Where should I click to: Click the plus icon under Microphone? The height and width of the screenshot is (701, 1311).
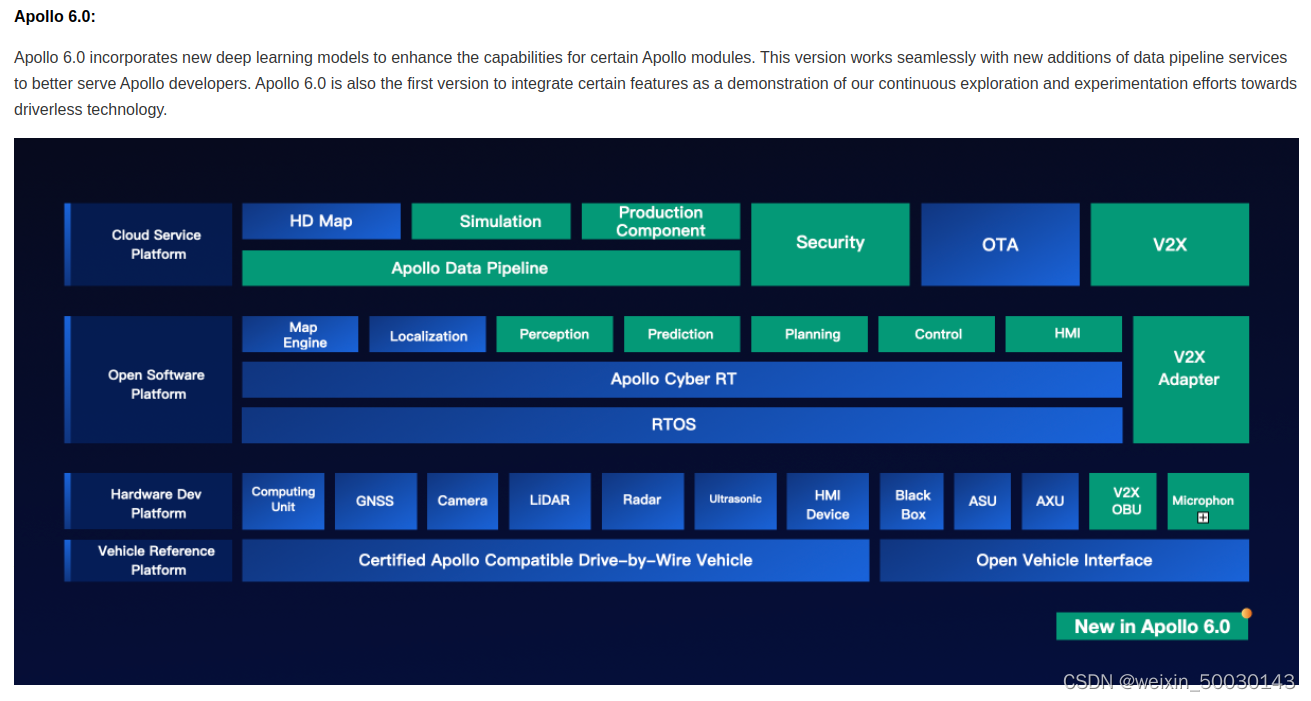1203,518
